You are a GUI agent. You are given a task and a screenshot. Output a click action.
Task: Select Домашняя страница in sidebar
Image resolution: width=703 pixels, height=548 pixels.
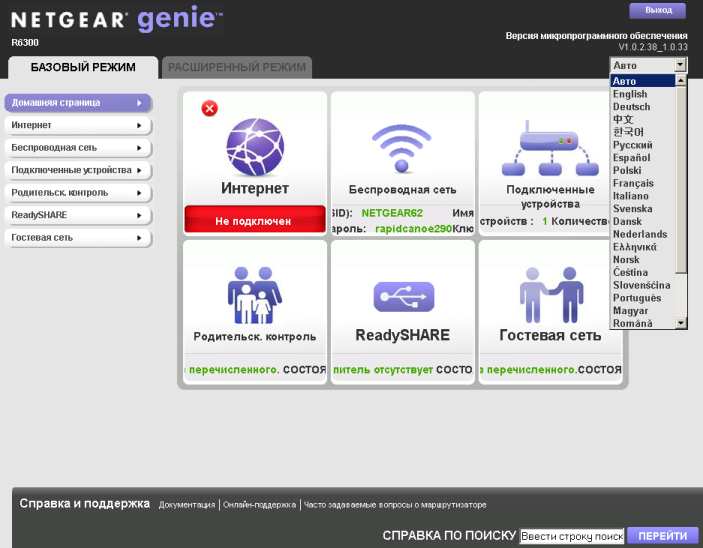tap(78, 103)
